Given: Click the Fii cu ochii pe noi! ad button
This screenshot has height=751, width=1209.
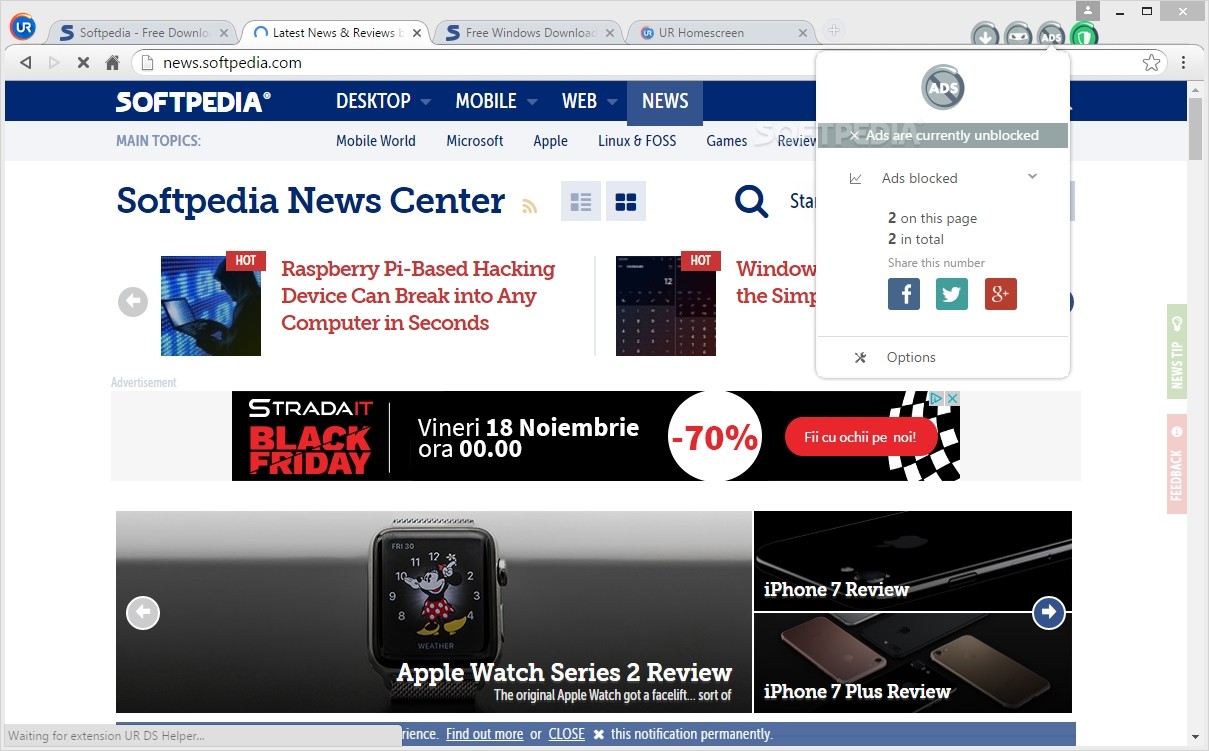Looking at the screenshot, I should [861, 437].
